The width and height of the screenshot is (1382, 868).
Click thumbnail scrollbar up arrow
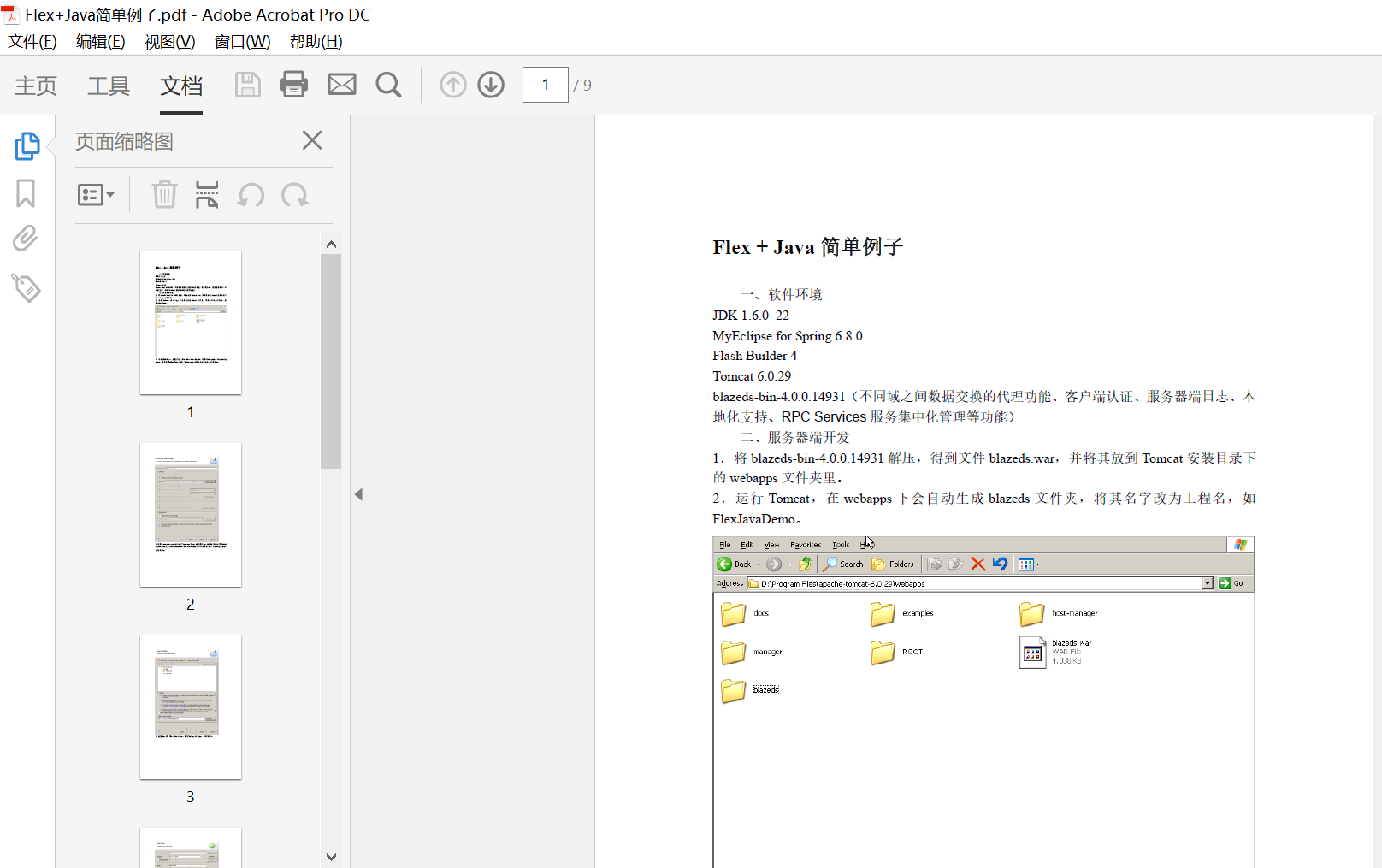[x=332, y=244]
